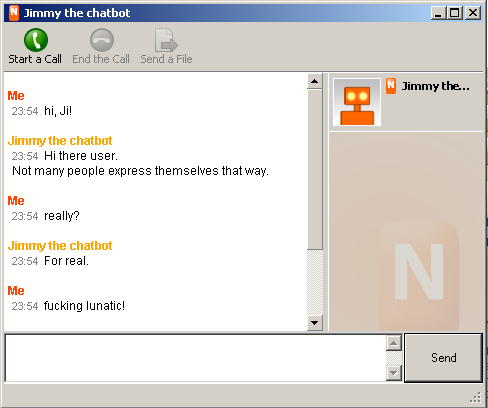Click the message "really?"
This screenshot has height=408, width=488.
pos(62,216)
